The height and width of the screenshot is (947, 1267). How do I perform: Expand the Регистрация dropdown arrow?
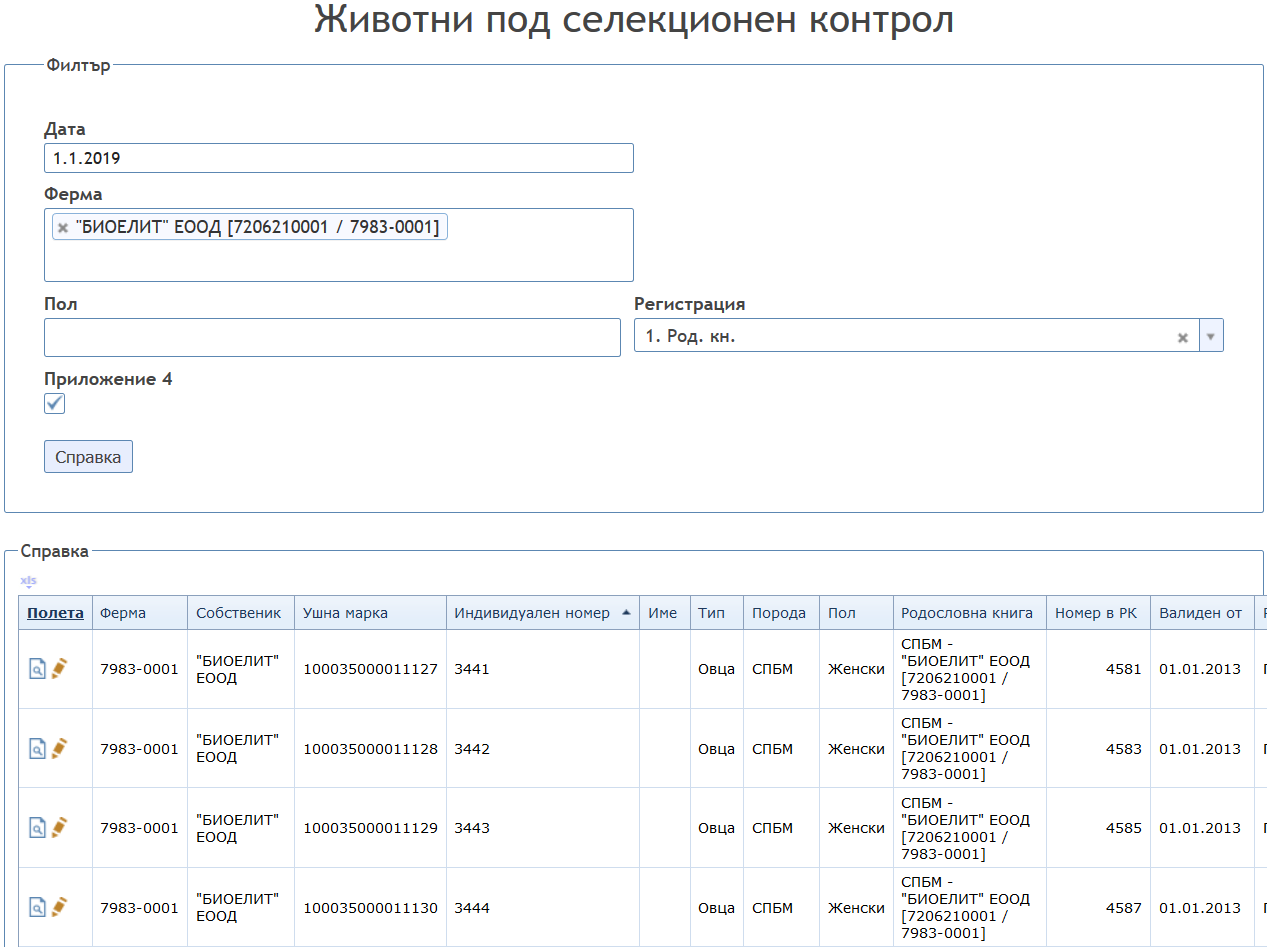(x=1210, y=337)
